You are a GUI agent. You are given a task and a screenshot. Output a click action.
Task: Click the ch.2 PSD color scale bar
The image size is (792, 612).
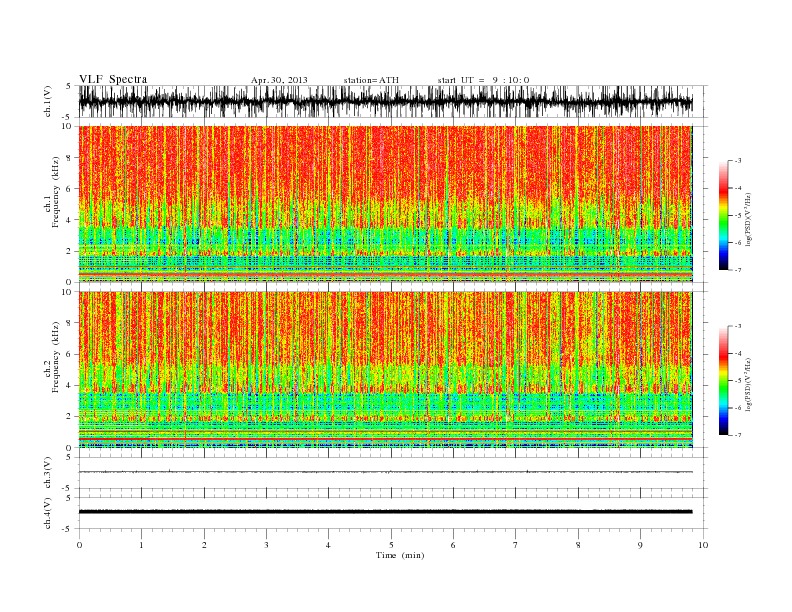723,381
